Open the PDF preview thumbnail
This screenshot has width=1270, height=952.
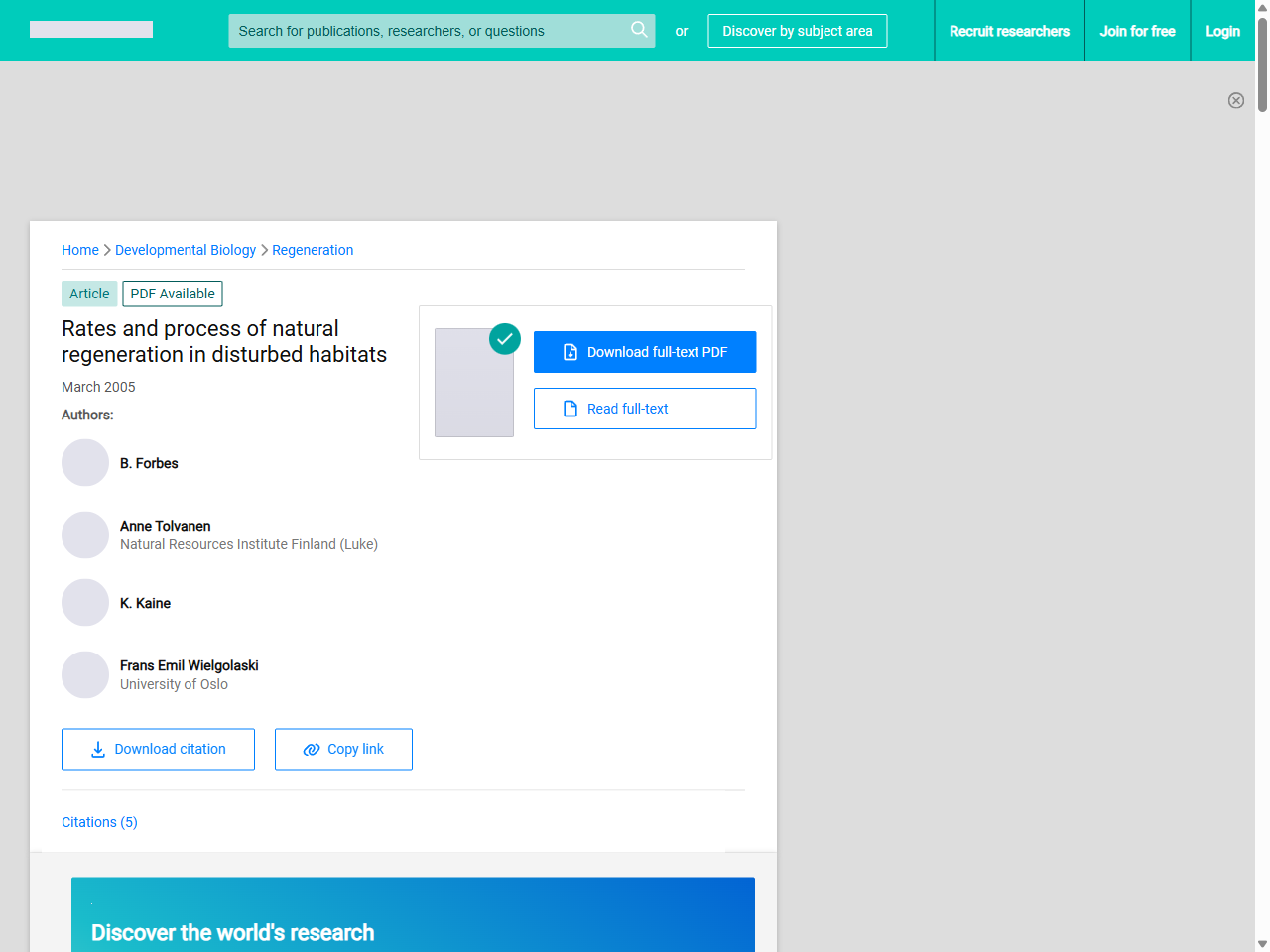474,383
